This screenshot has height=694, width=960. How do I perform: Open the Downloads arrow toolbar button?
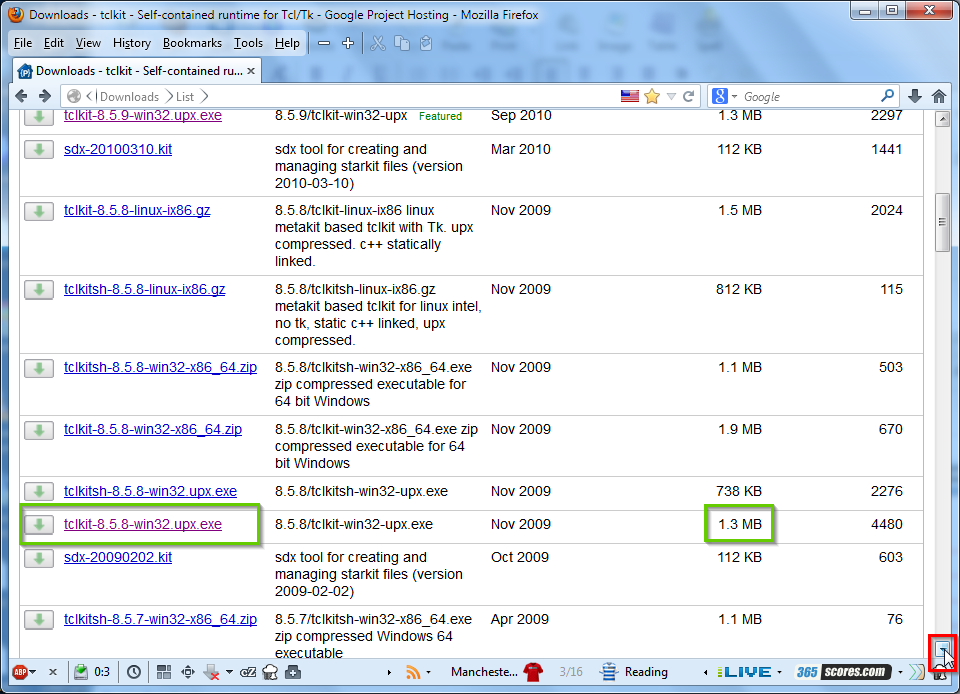click(x=915, y=96)
